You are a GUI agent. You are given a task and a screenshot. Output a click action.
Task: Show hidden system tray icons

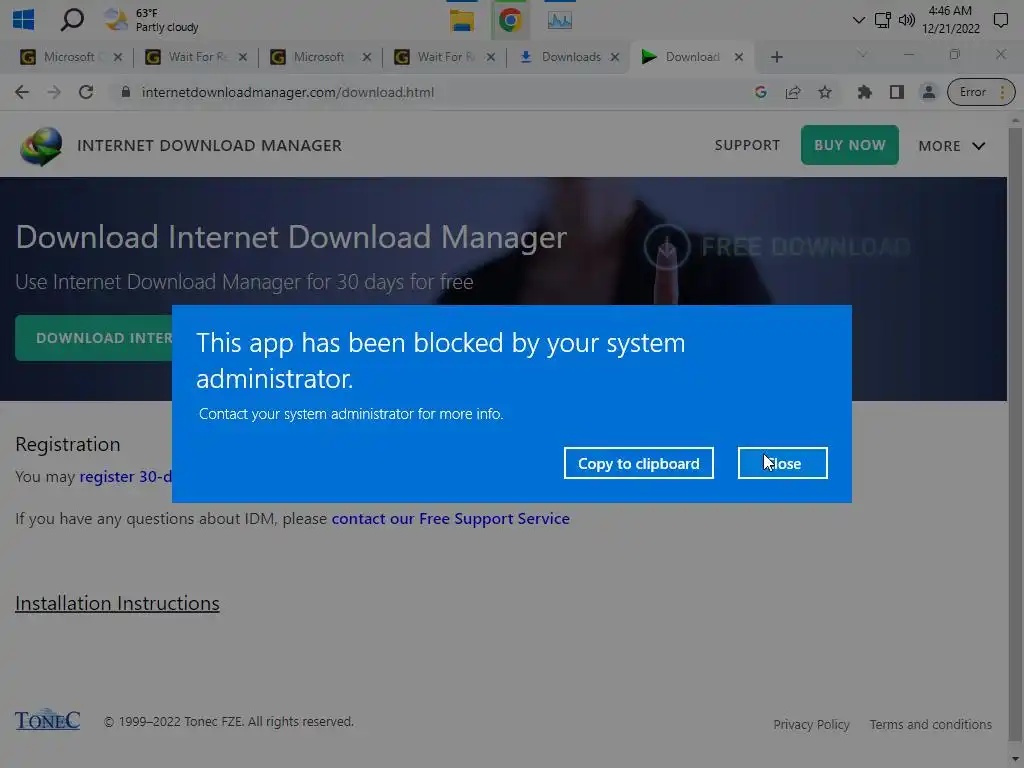tap(859, 20)
